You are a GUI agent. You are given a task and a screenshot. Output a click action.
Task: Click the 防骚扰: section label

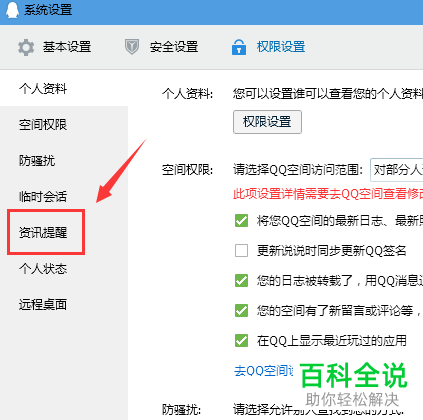tap(182, 409)
